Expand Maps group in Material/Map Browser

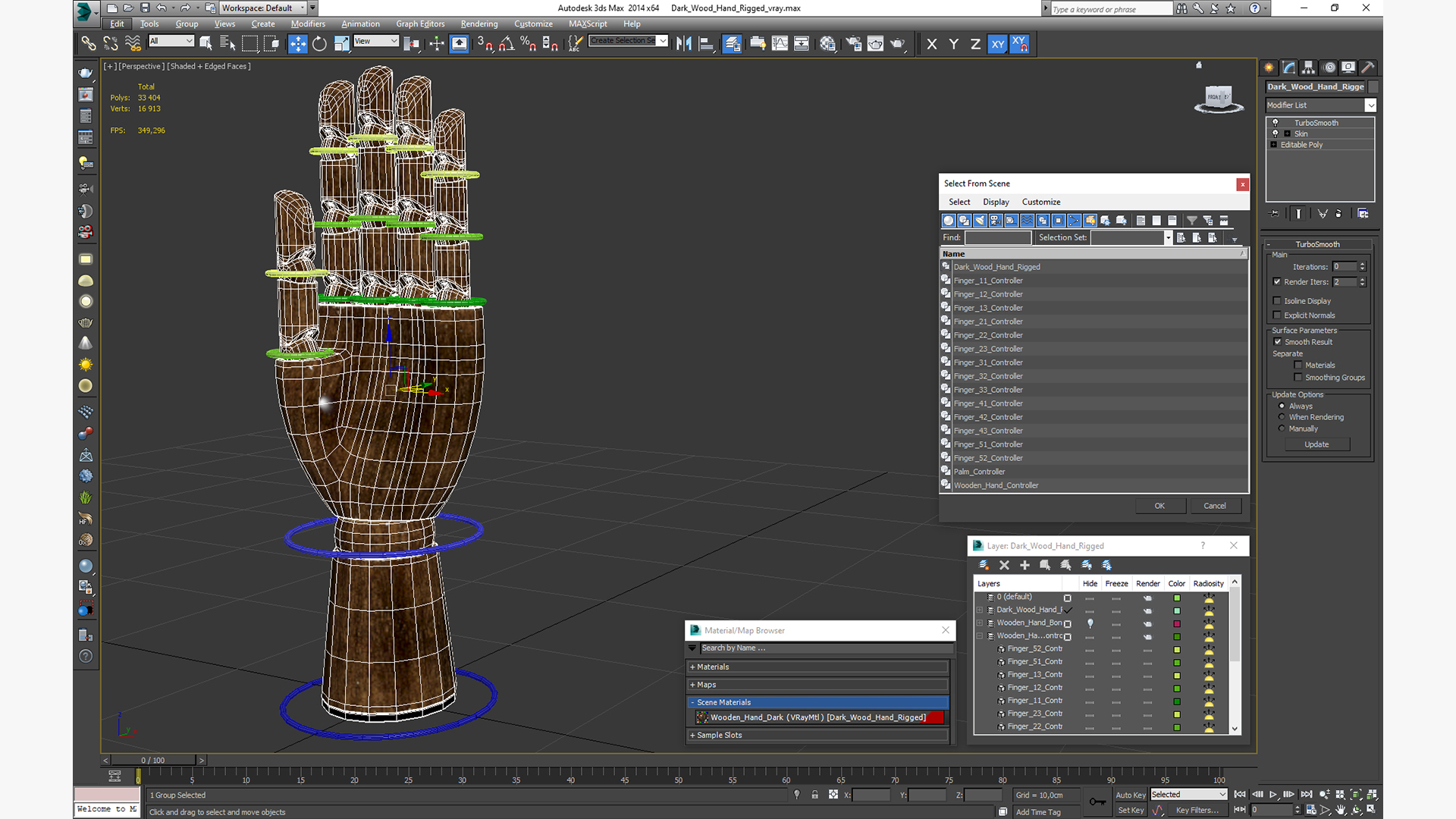click(818, 685)
